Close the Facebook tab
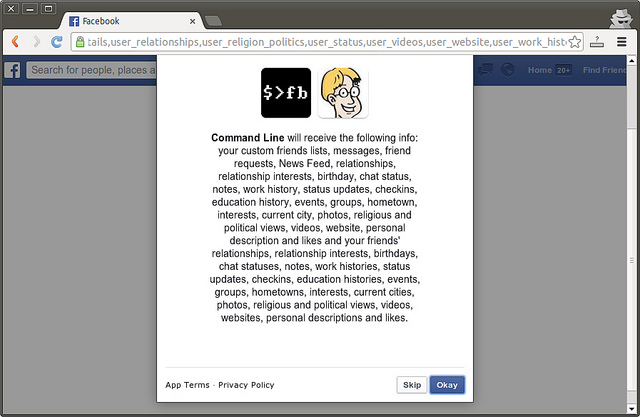The height and width of the screenshot is (417, 640). pos(192,21)
